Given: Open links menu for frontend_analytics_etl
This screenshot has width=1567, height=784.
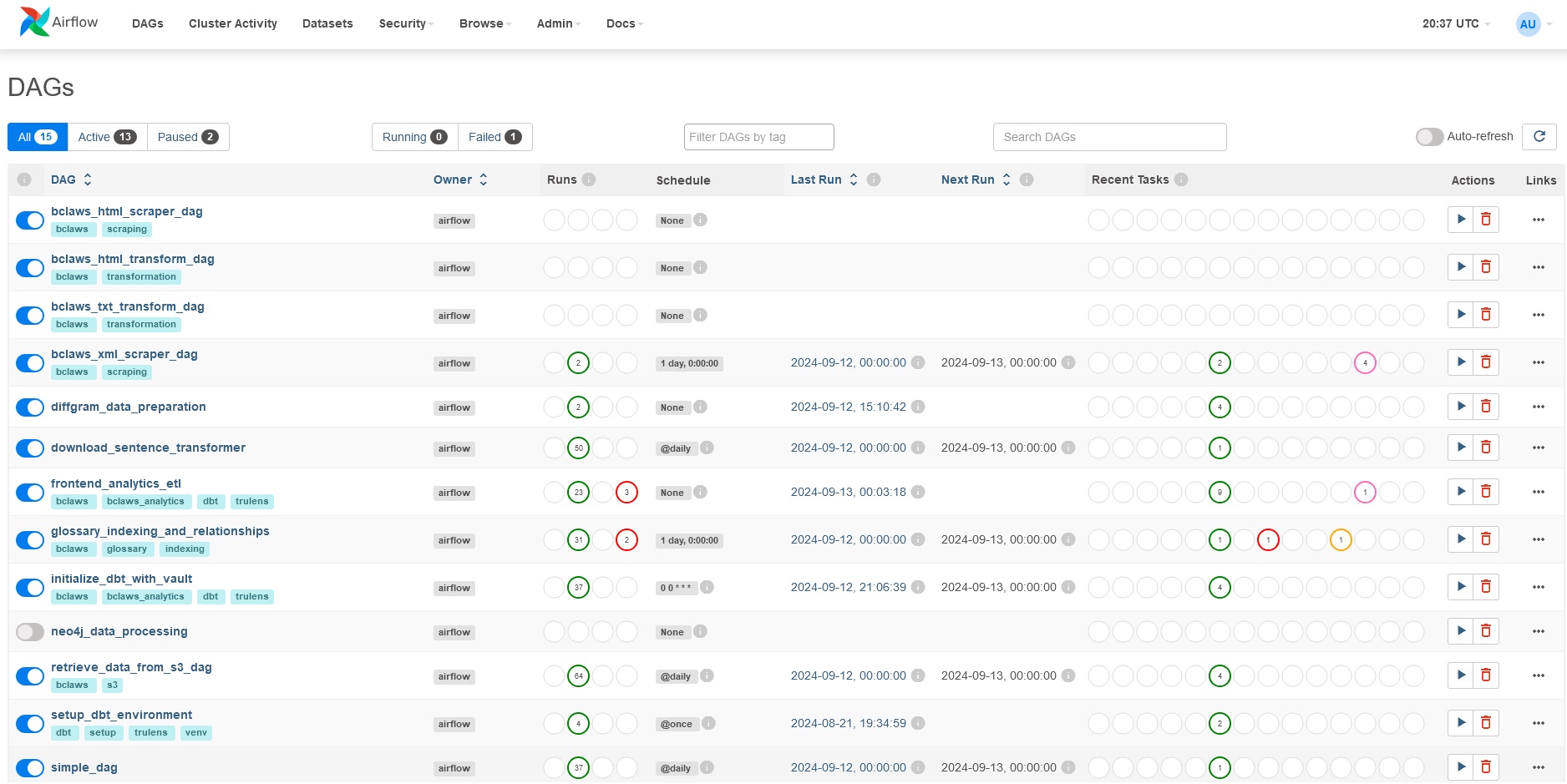Looking at the screenshot, I should click(x=1539, y=492).
